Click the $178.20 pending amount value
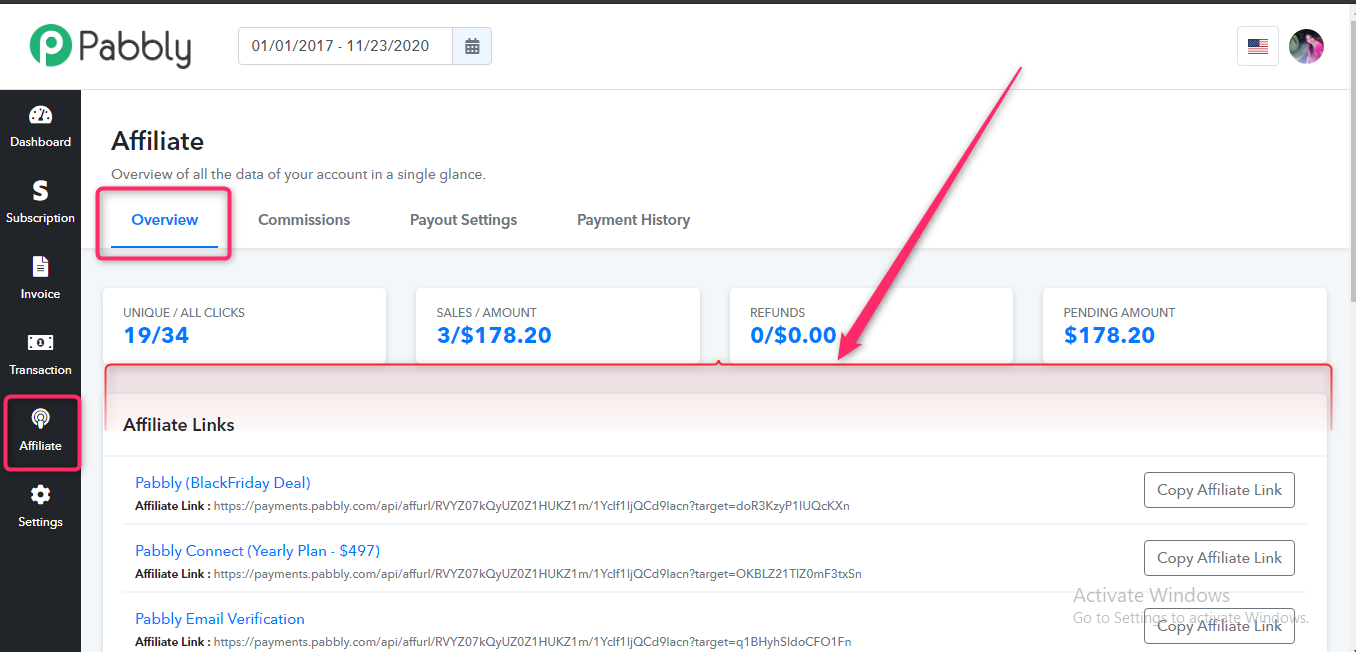Image resolution: width=1356 pixels, height=652 pixels. [1109, 335]
